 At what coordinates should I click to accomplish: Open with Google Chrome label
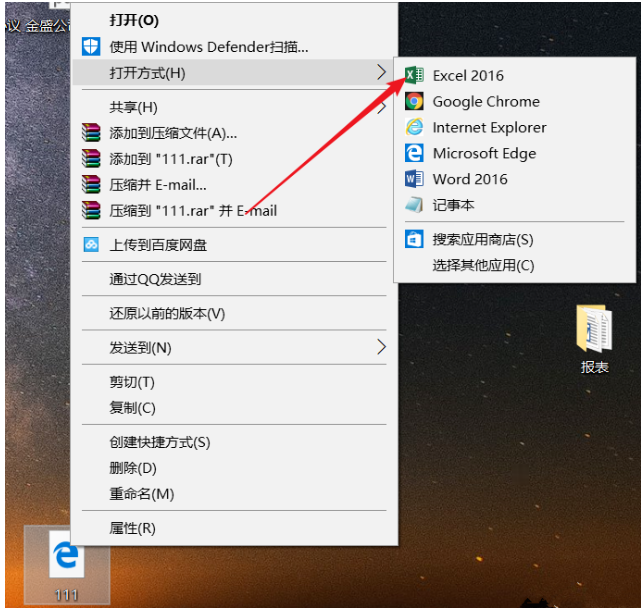(486, 102)
